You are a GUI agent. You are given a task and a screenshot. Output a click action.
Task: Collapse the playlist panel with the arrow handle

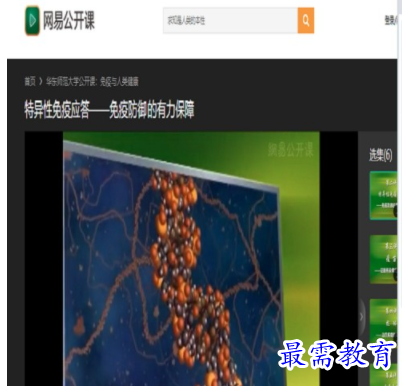pos(362,317)
